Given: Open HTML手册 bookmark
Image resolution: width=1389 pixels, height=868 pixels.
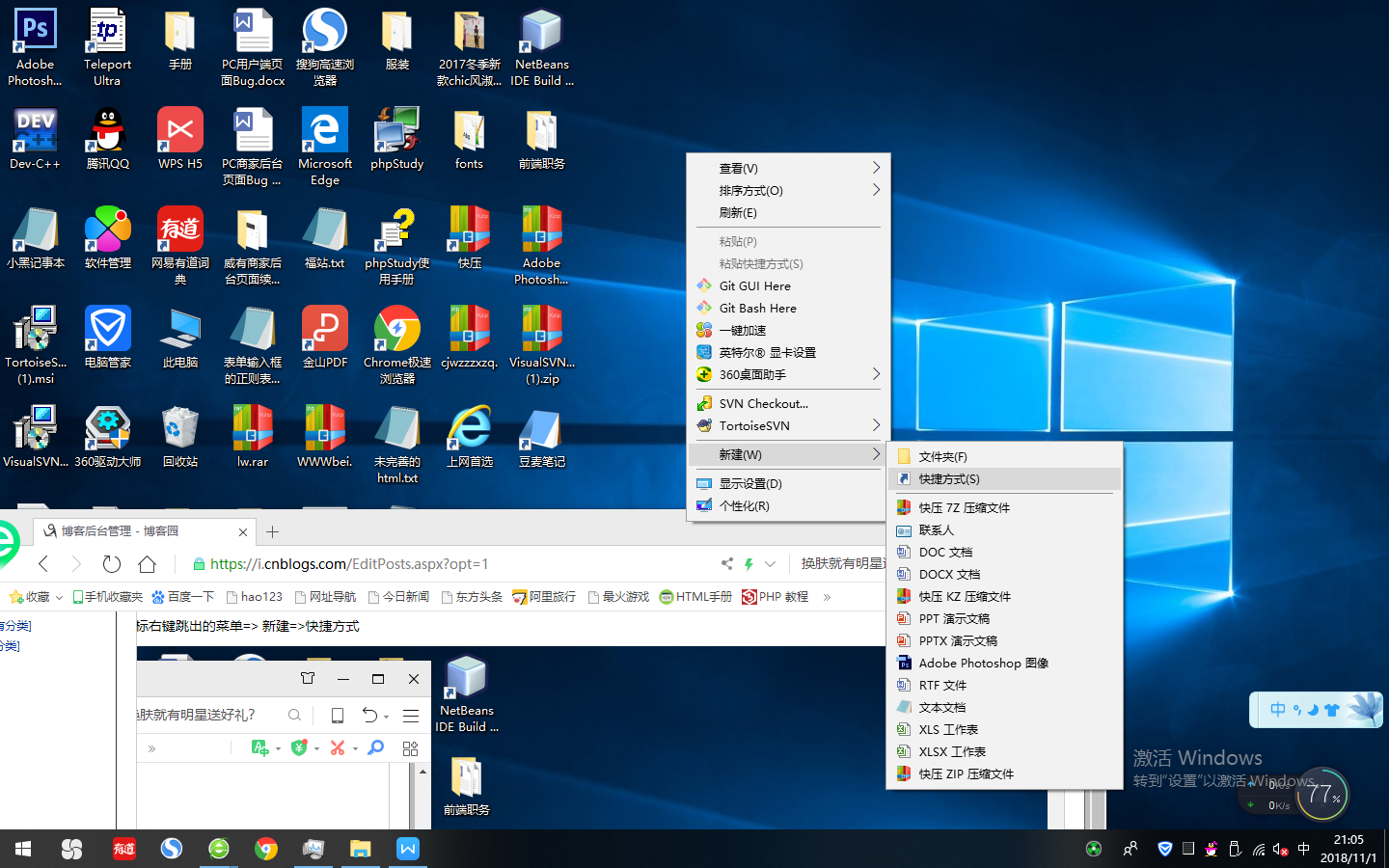Looking at the screenshot, I should point(695,597).
